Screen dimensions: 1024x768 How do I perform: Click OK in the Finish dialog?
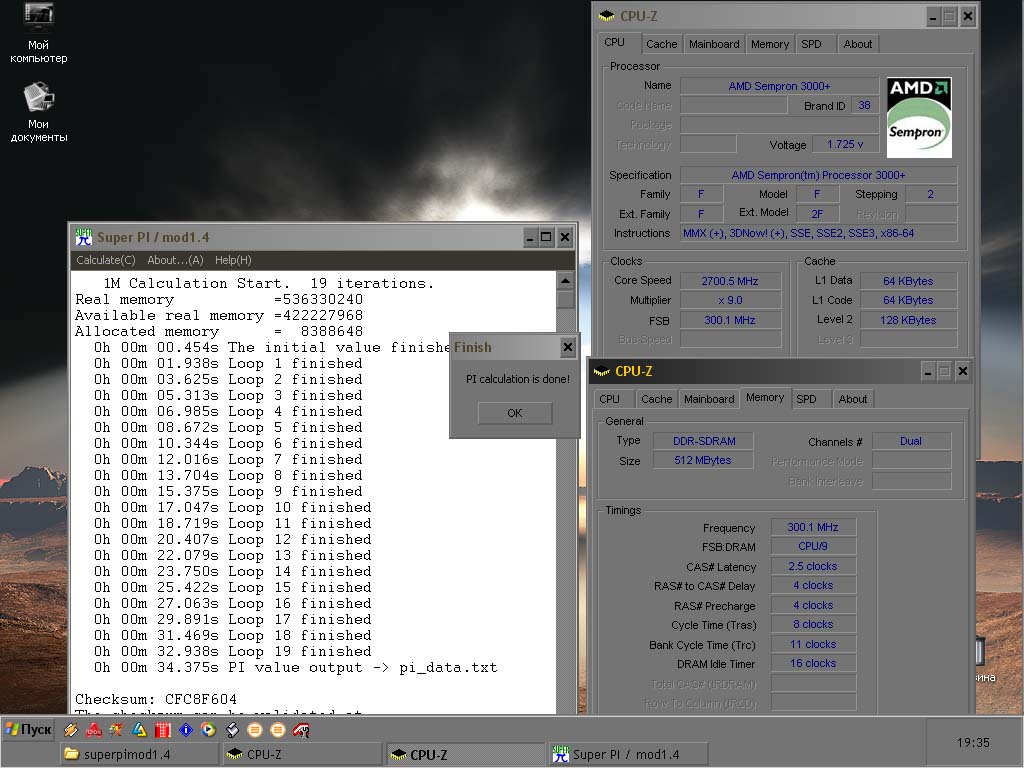click(x=515, y=413)
